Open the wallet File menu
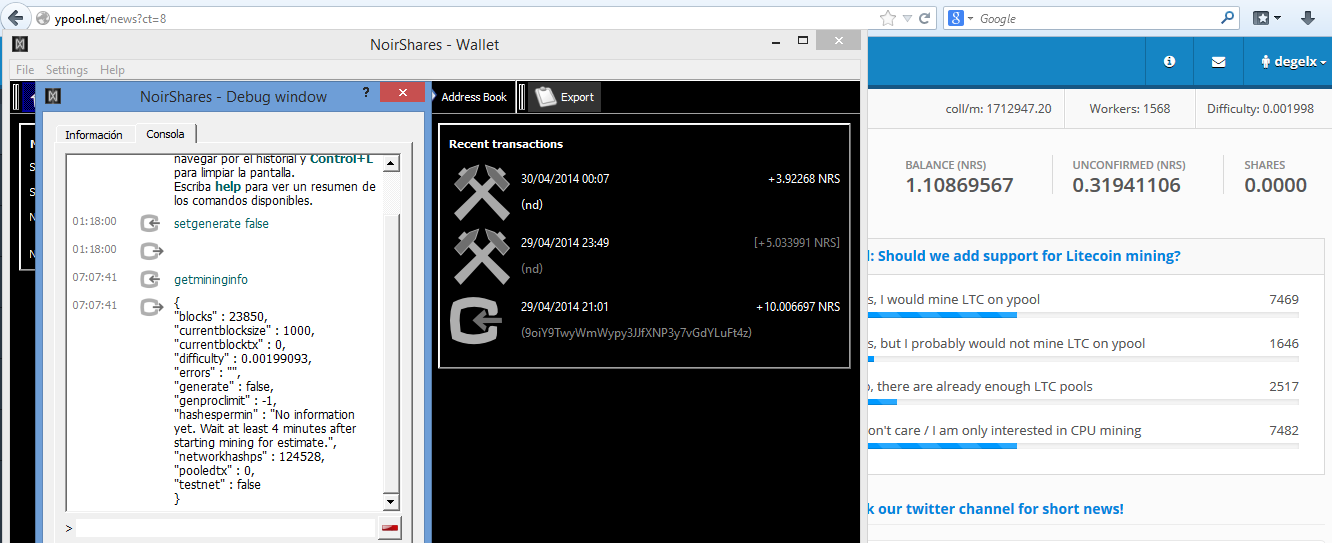 25,70
